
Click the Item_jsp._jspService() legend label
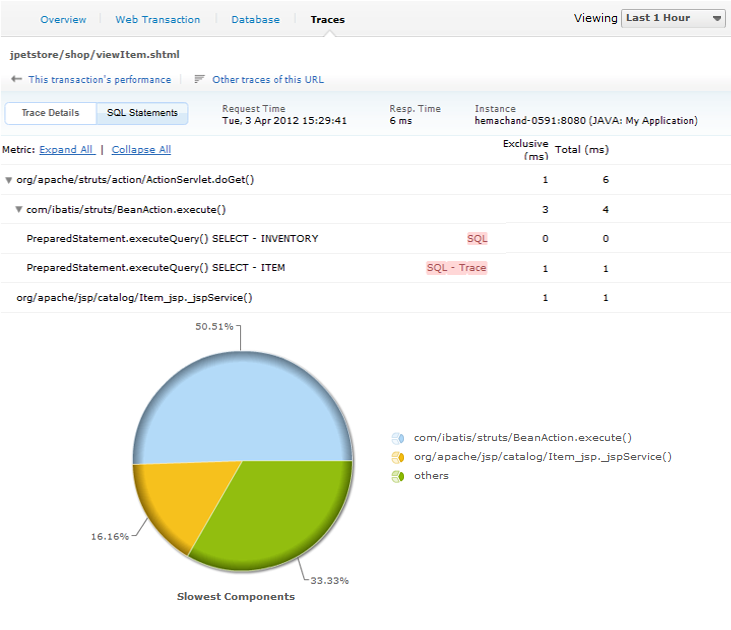pyautogui.click(x=543, y=457)
